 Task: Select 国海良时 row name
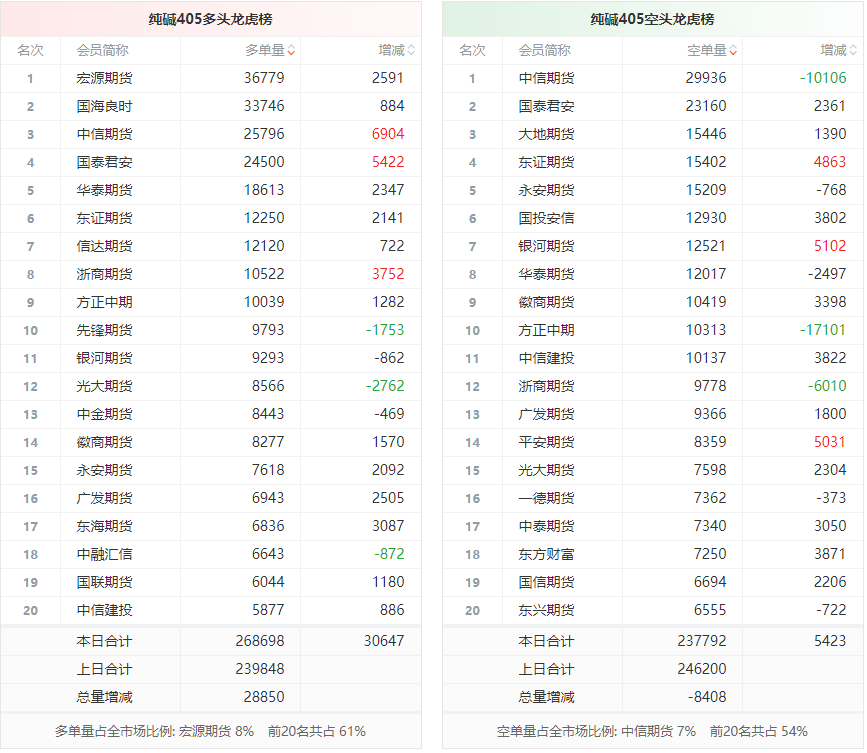pos(105,106)
